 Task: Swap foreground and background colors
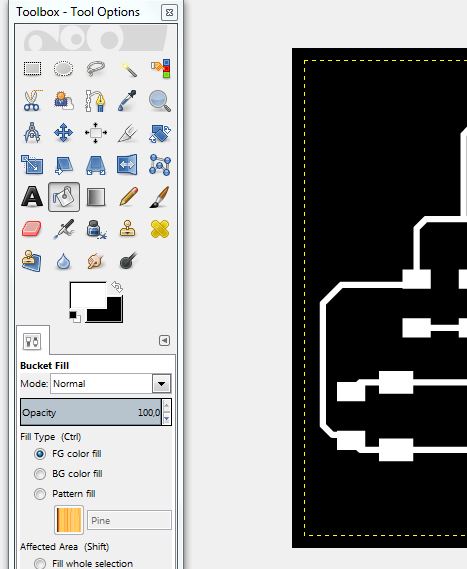pyautogui.click(x=117, y=287)
